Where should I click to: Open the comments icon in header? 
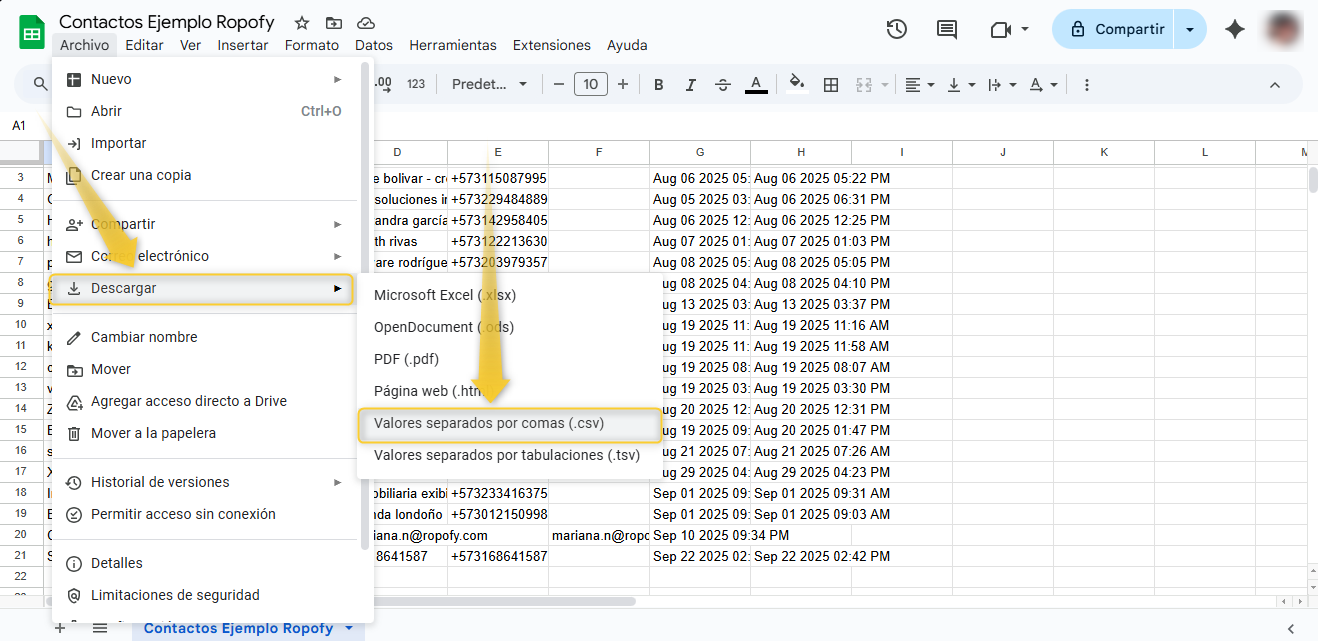point(946,29)
